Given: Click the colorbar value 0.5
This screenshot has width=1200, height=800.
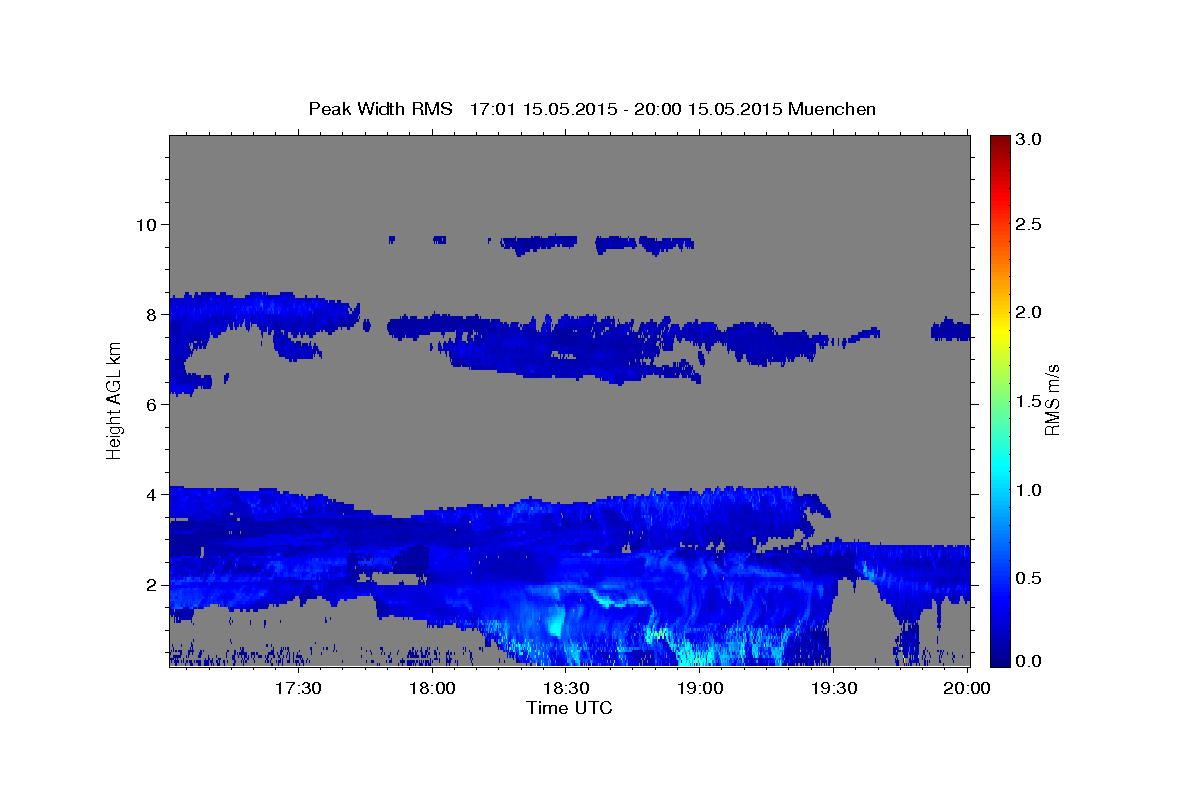Looking at the screenshot, I should [1028, 578].
